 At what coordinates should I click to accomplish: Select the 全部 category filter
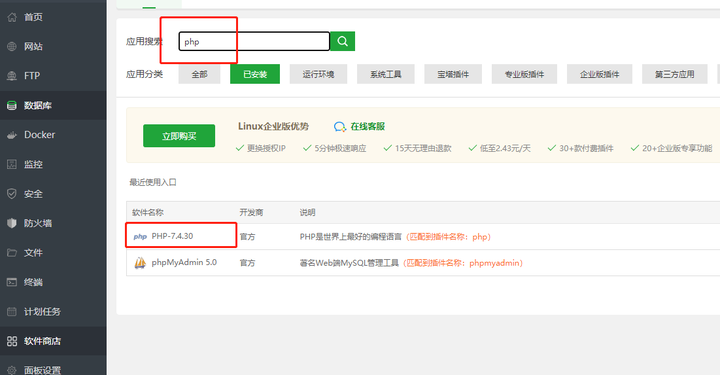point(199,74)
